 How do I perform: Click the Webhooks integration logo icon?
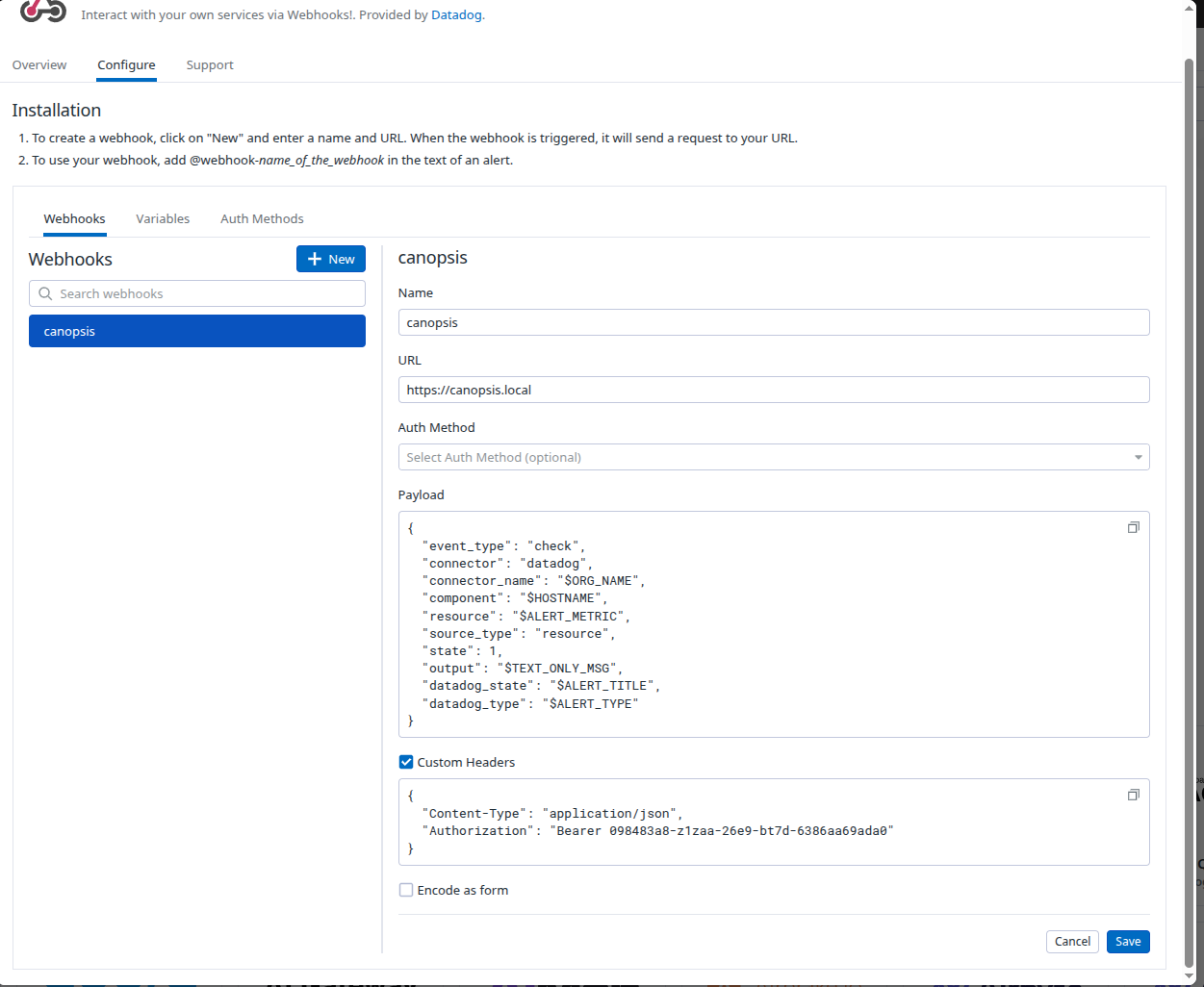[43, 10]
